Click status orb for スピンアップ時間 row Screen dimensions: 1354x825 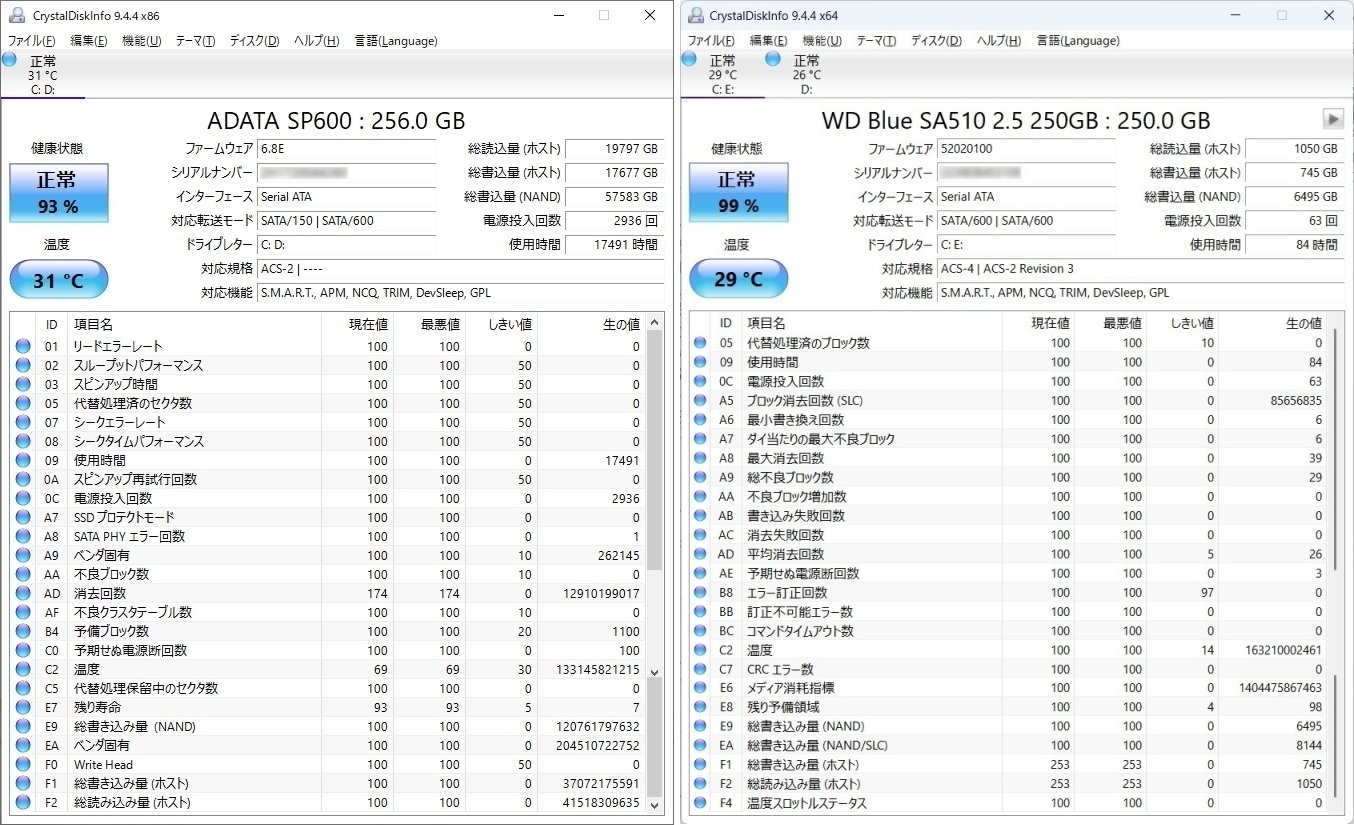(x=23, y=384)
